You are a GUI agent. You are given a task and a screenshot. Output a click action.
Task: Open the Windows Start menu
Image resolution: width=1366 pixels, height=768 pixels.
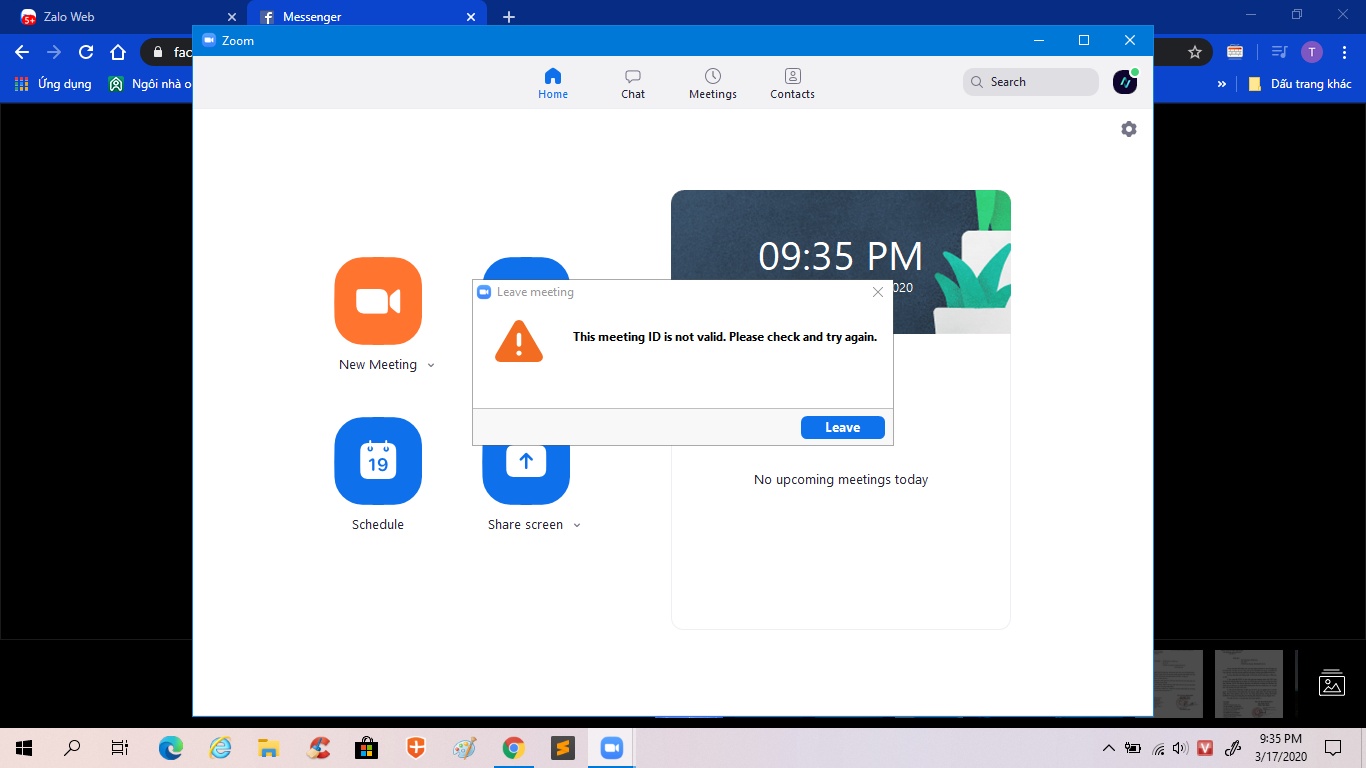[x=24, y=747]
